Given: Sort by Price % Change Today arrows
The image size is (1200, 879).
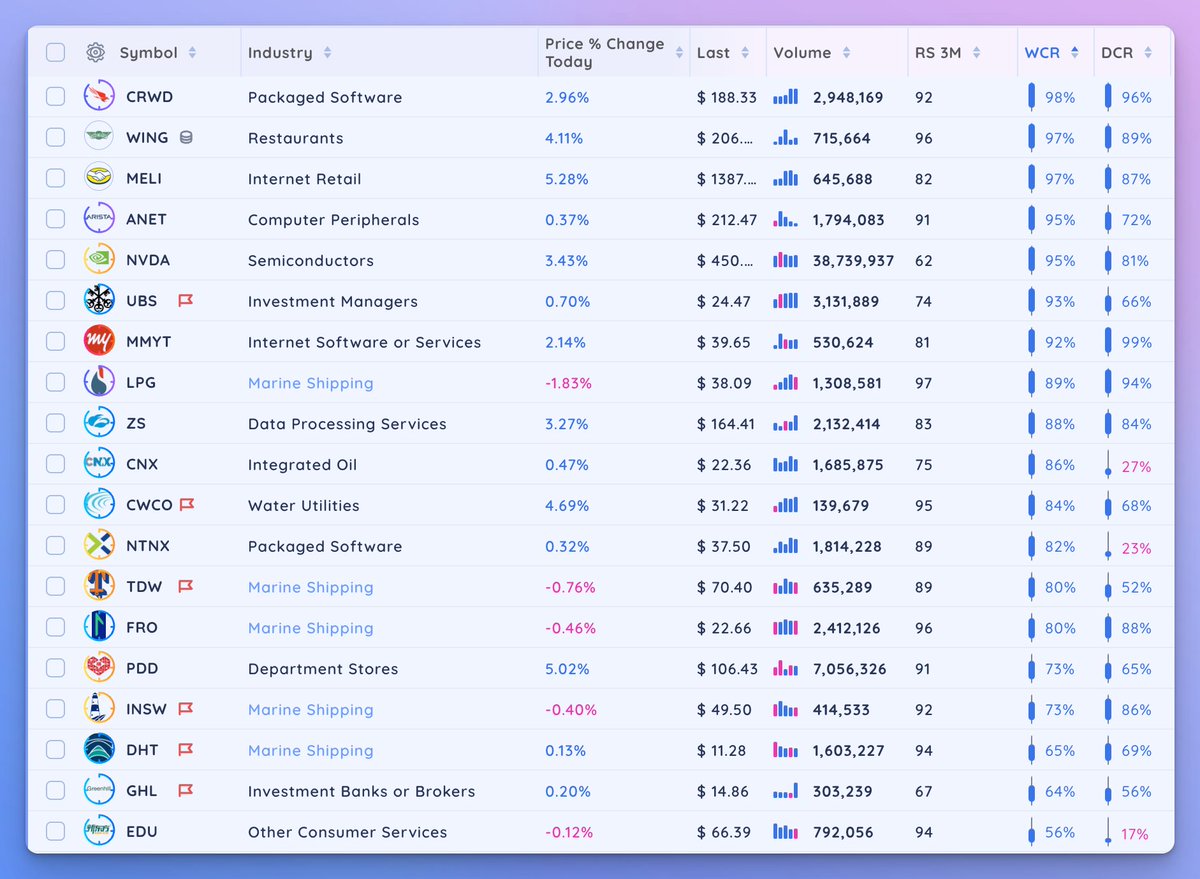Looking at the screenshot, I should coord(679,53).
